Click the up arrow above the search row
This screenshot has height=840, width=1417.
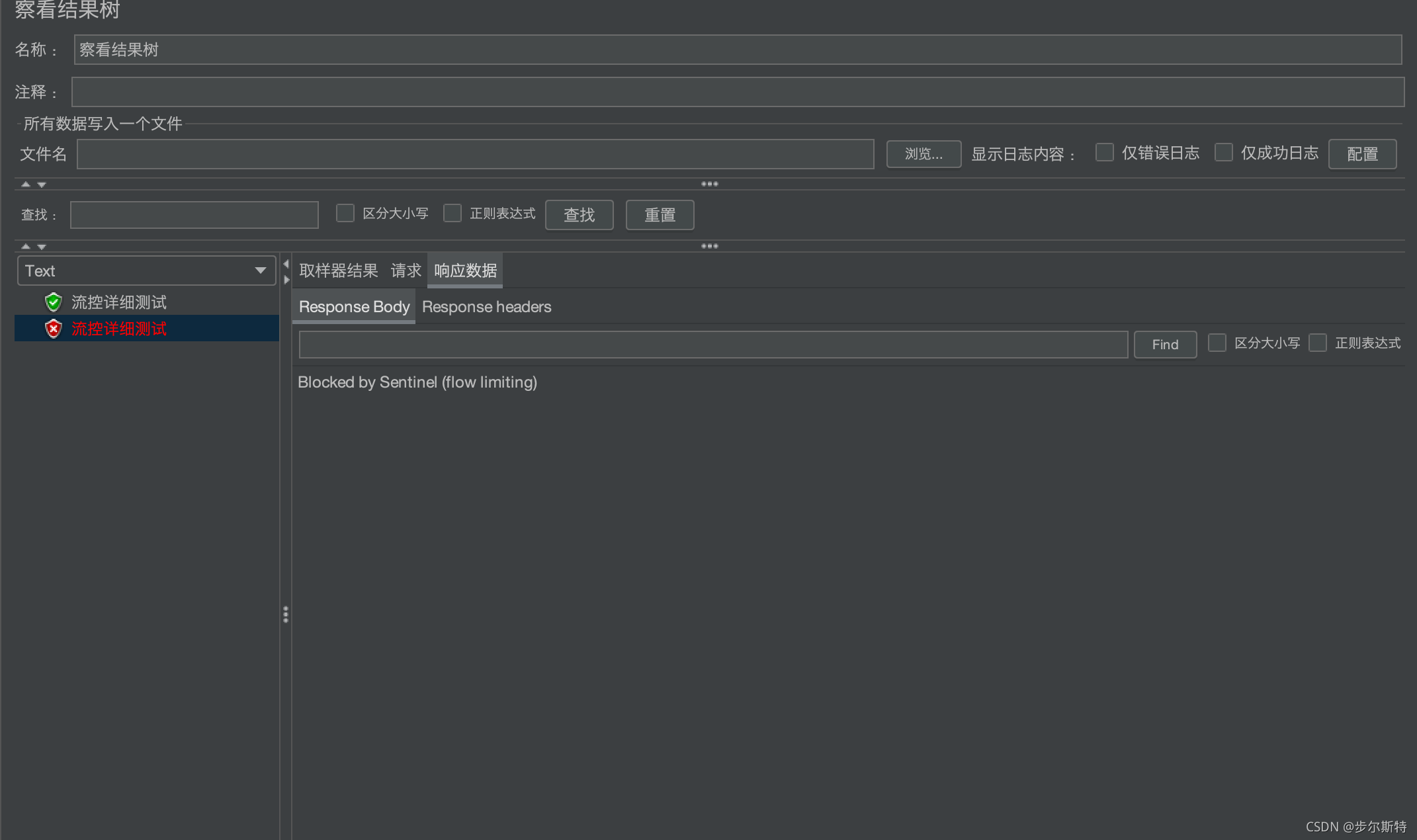click(x=26, y=185)
